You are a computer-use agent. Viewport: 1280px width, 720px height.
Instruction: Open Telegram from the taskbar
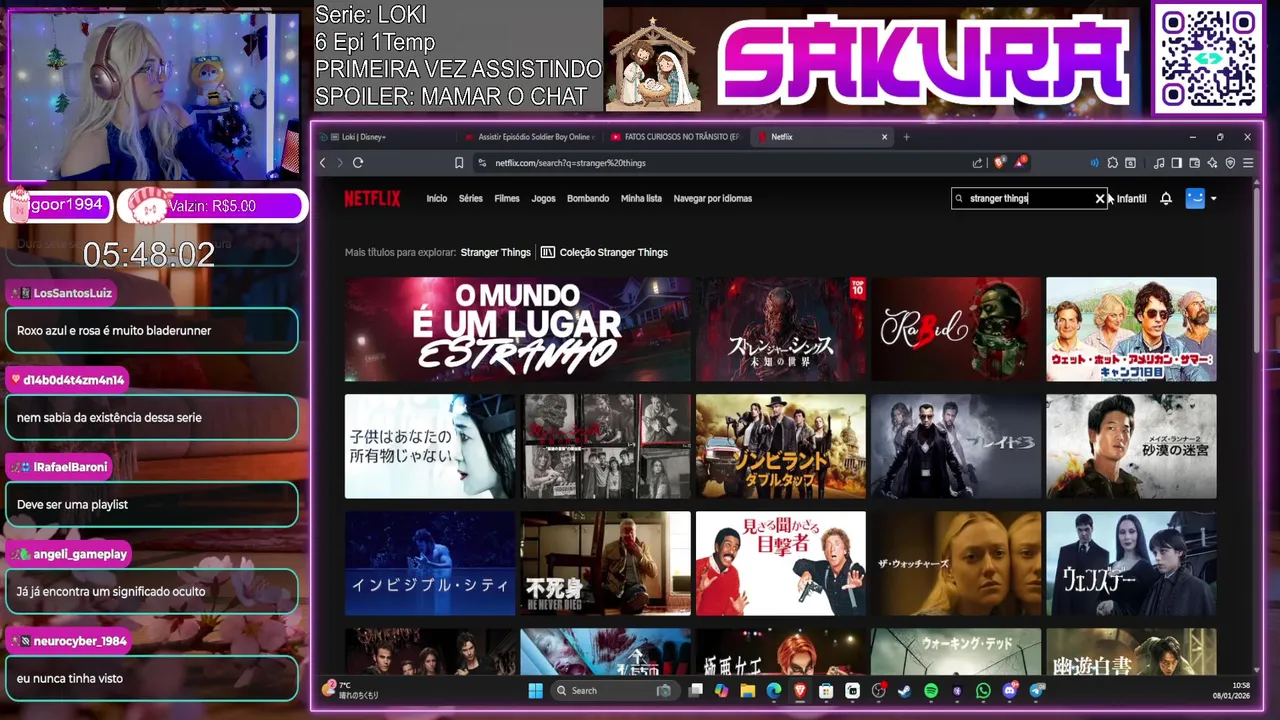click(x=1036, y=690)
